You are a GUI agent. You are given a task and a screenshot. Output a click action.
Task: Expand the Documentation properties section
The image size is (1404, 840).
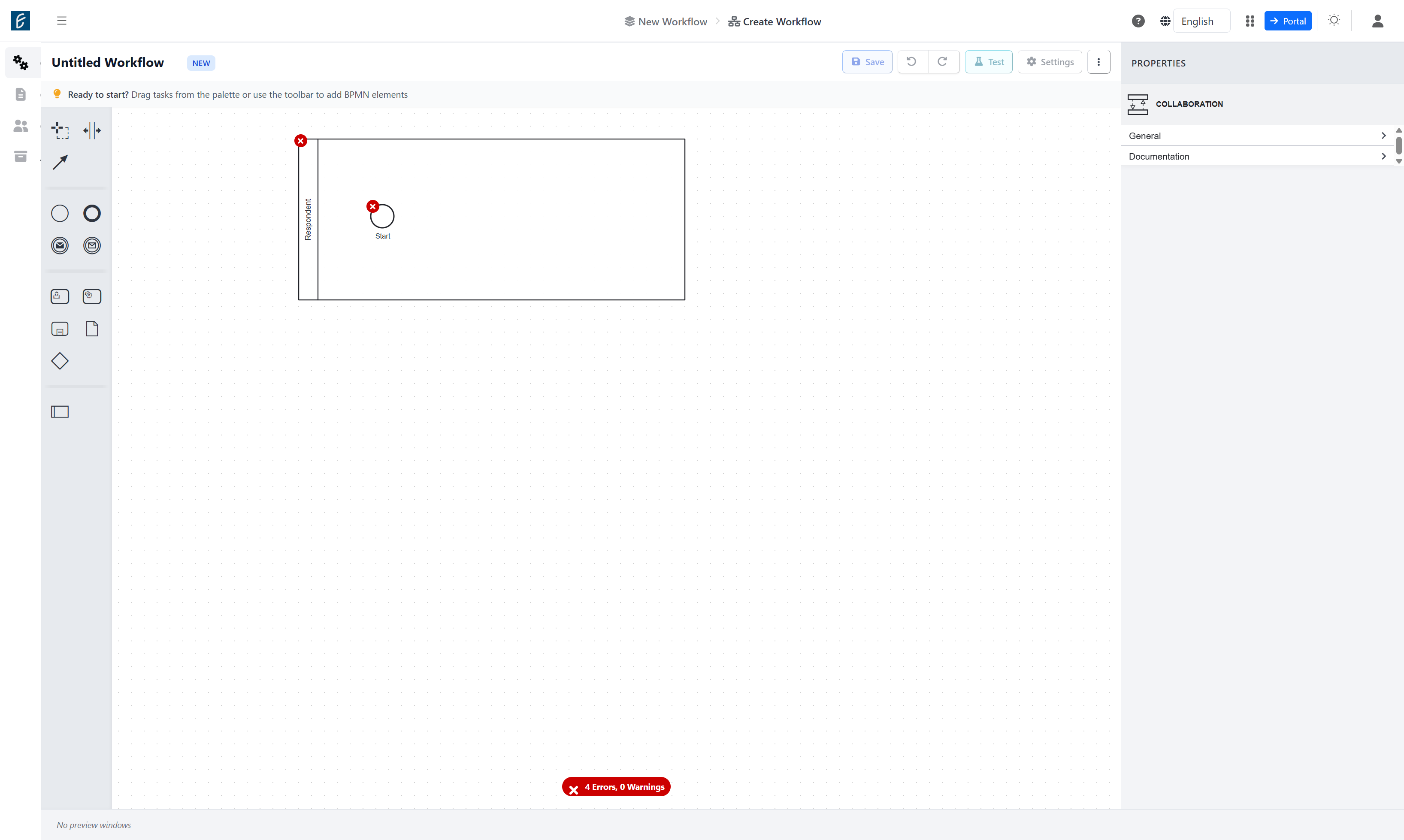pyautogui.click(x=1257, y=156)
